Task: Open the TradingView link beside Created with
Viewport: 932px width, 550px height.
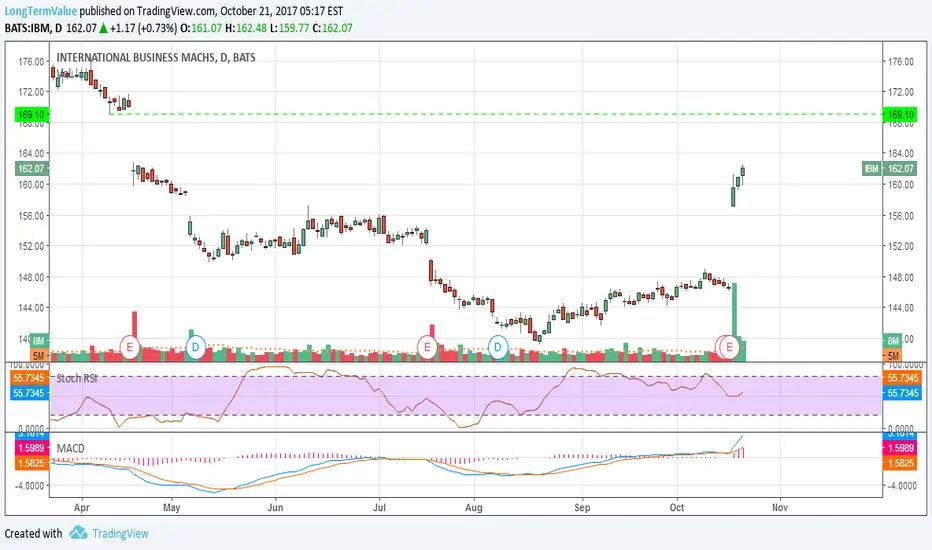Action: 120,533
